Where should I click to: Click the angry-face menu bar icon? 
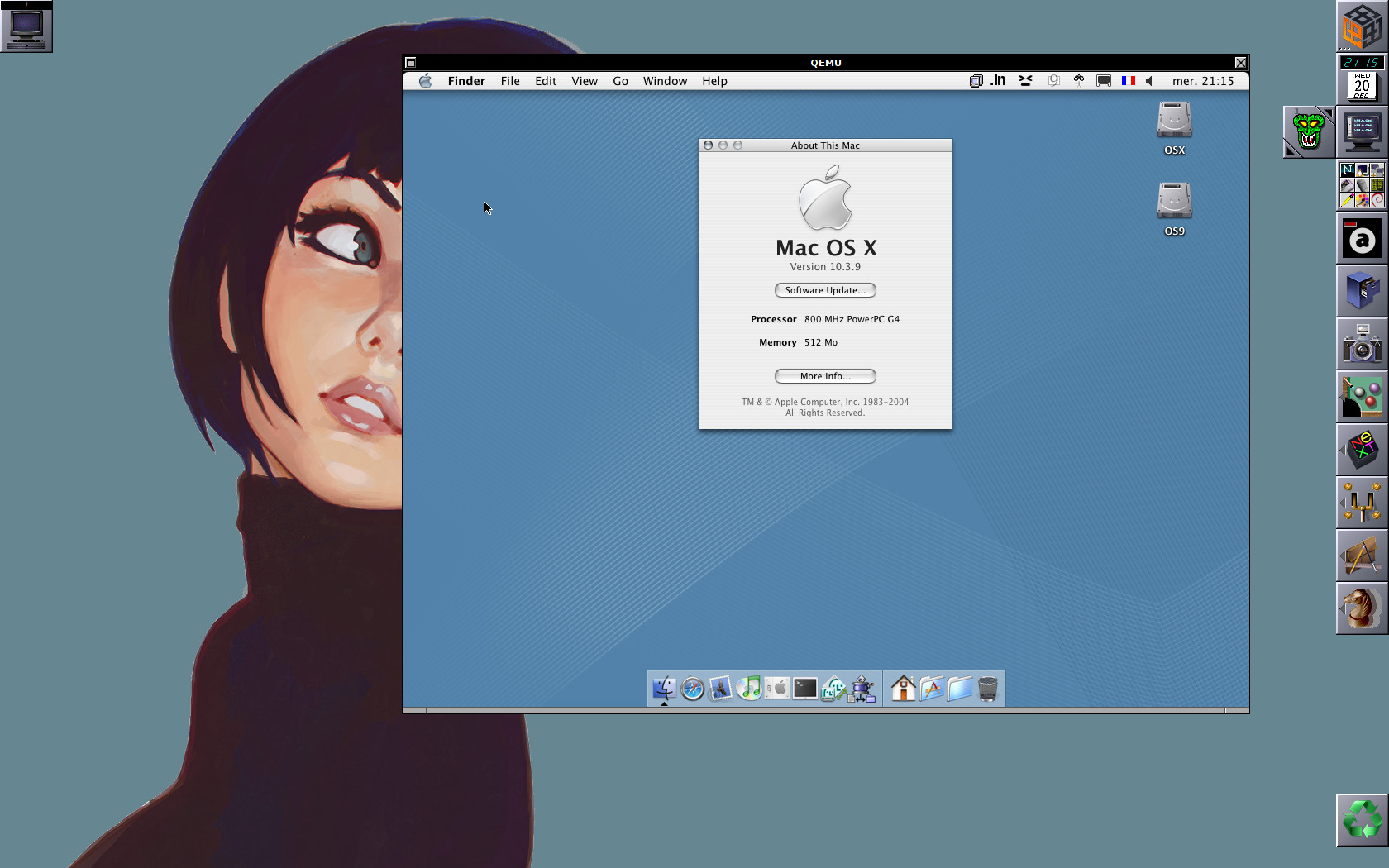1026,81
